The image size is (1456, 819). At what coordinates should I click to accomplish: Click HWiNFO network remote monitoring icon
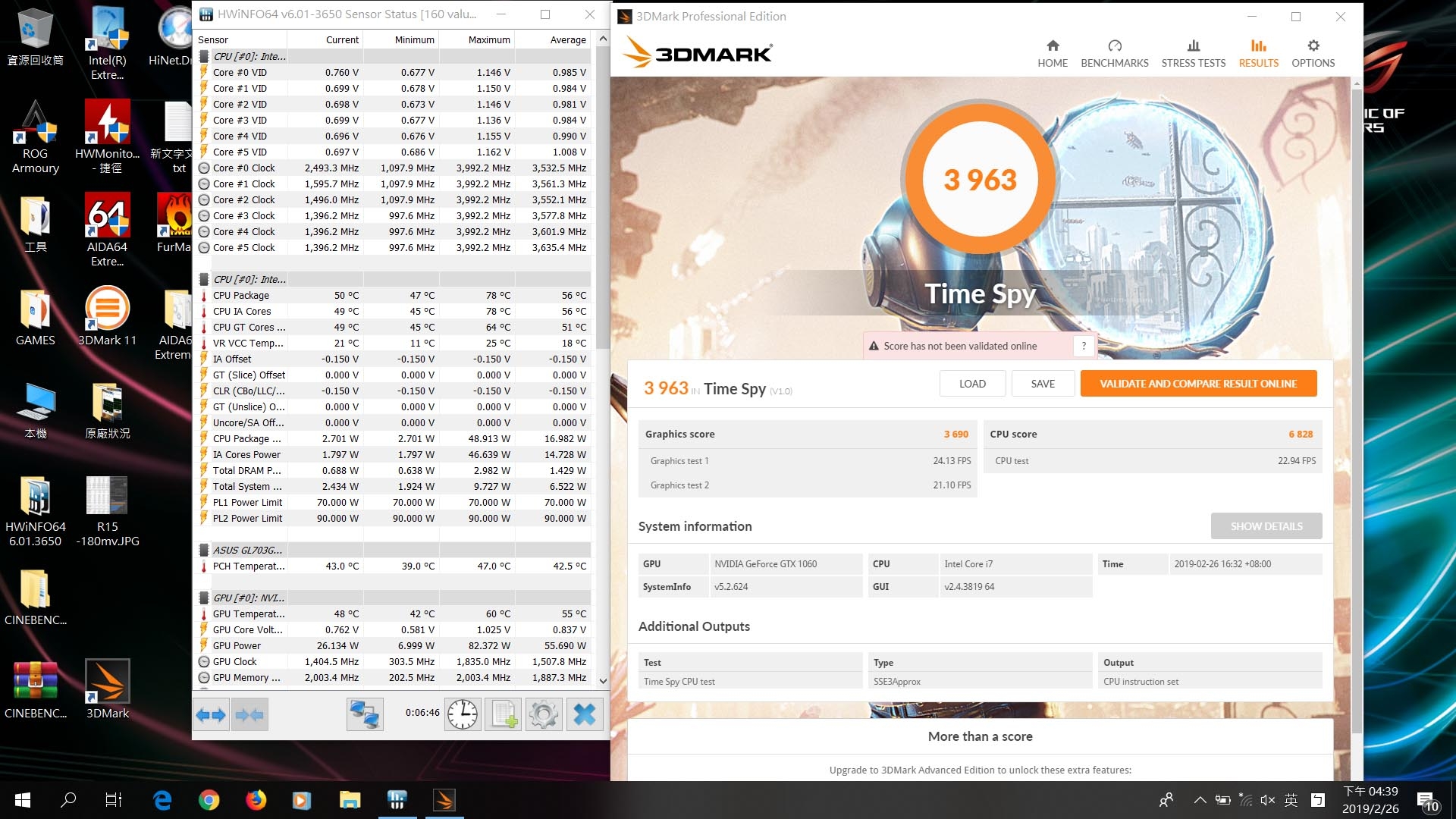[365, 714]
